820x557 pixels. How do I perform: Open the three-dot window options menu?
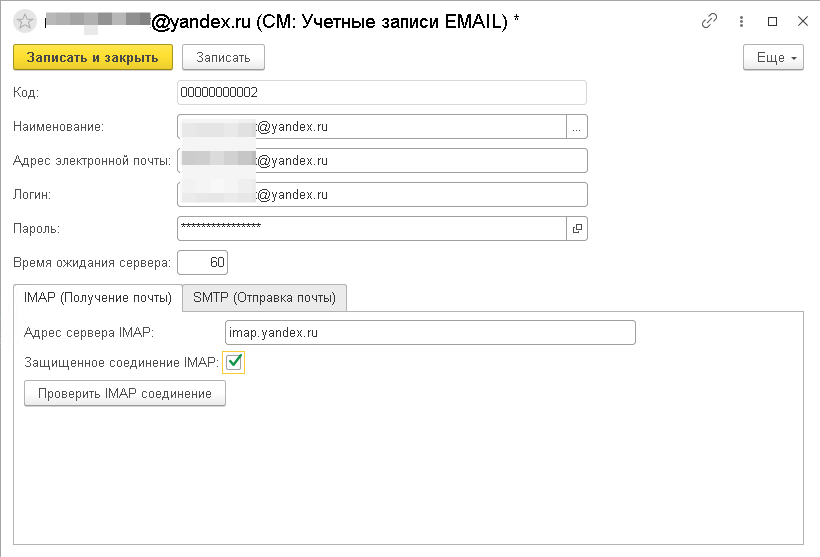741,21
